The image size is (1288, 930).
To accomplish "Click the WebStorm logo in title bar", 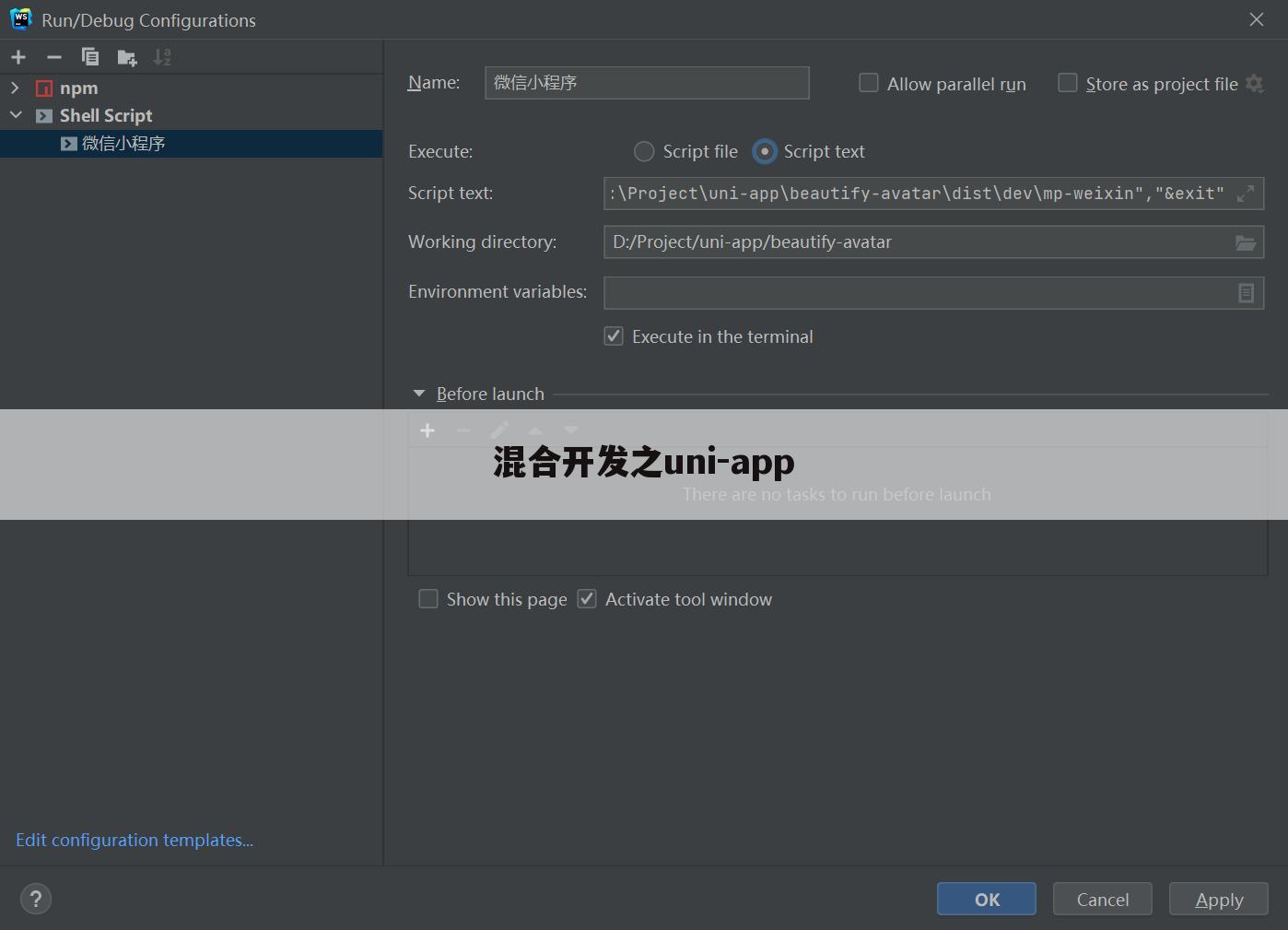I will click(20, 19).
